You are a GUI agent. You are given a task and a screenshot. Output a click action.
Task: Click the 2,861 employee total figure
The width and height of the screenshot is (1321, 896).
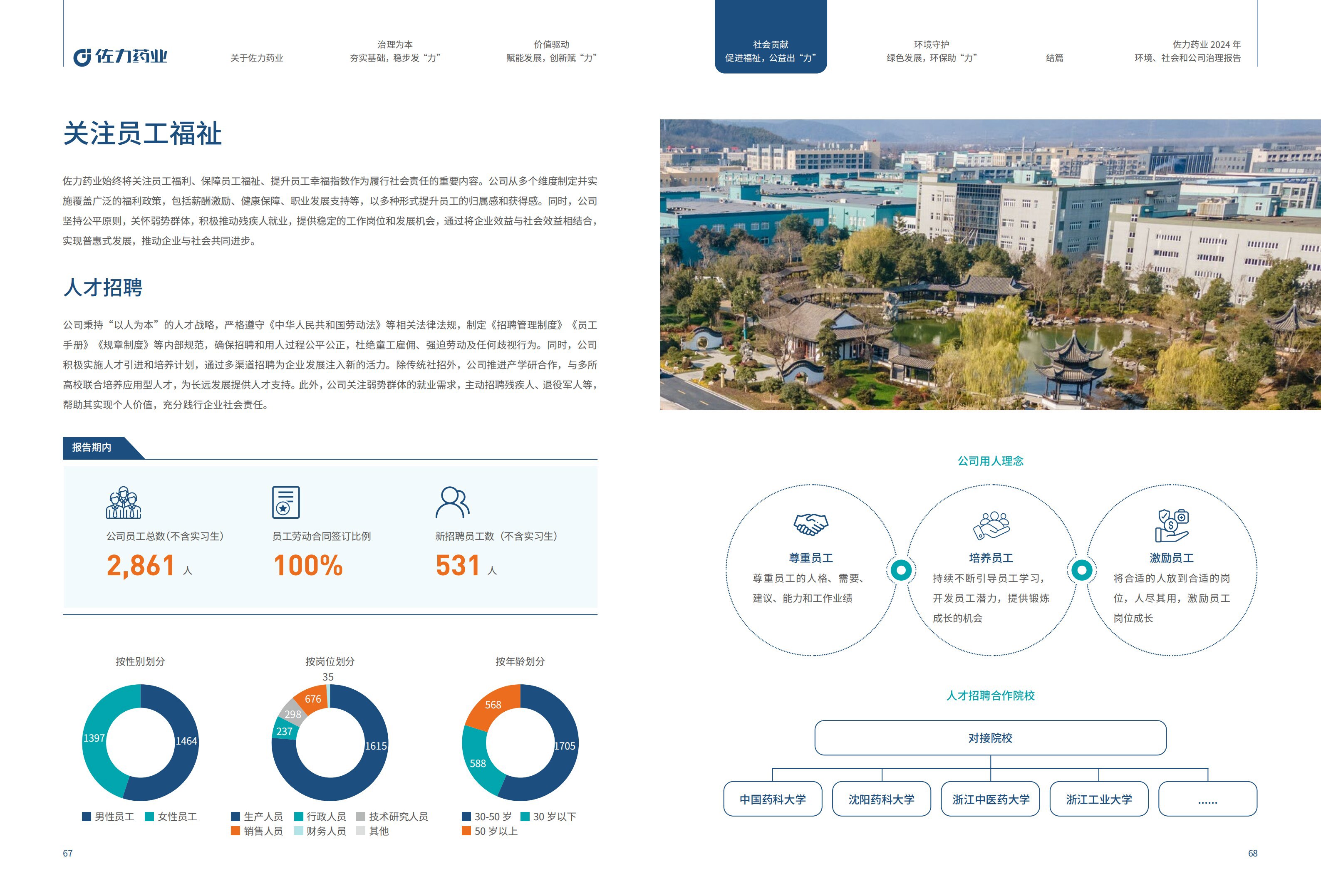[x=140, y=566]
